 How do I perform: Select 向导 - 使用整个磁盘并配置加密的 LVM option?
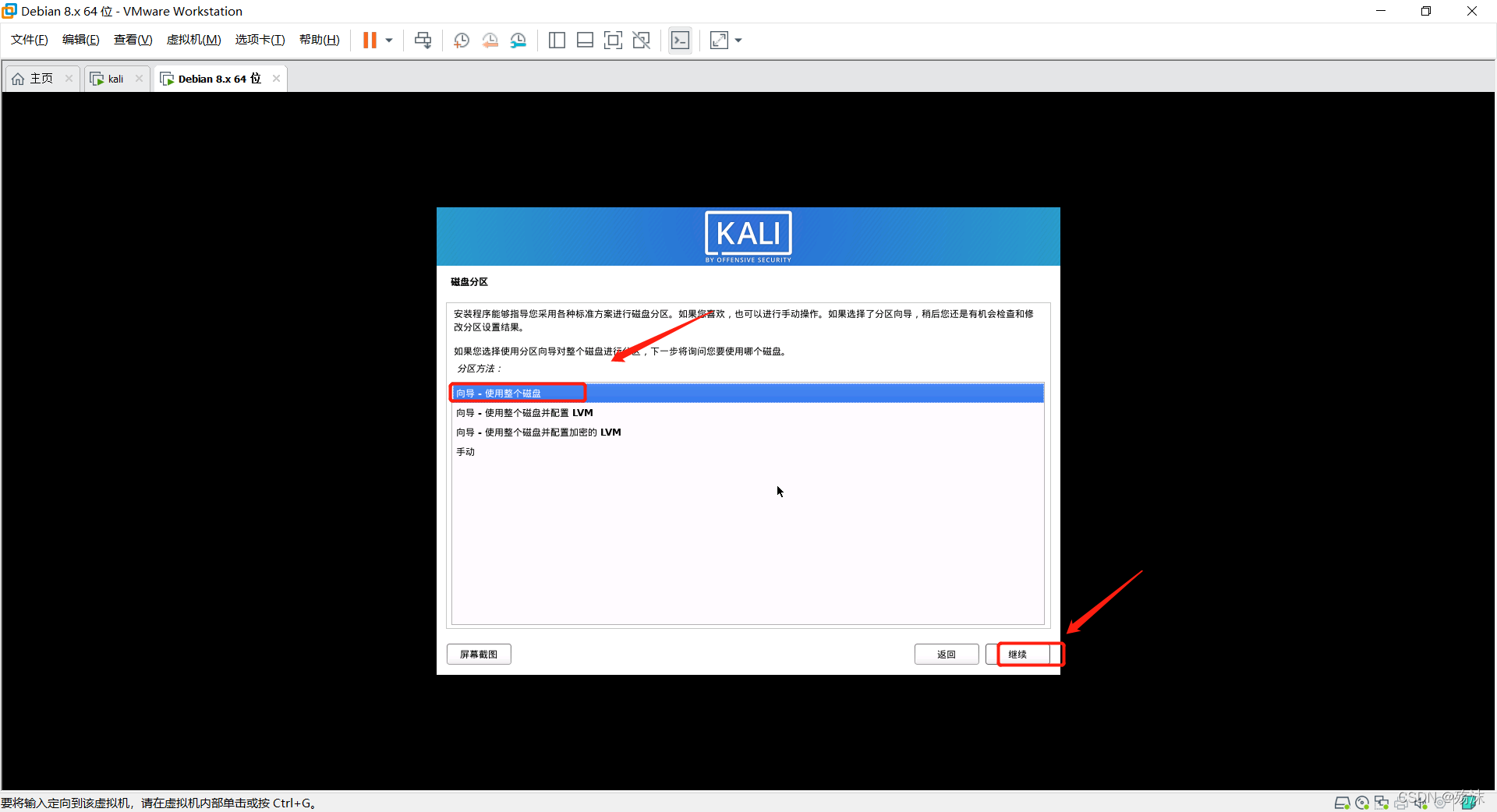pyautogui.click(x=538, y=432)
